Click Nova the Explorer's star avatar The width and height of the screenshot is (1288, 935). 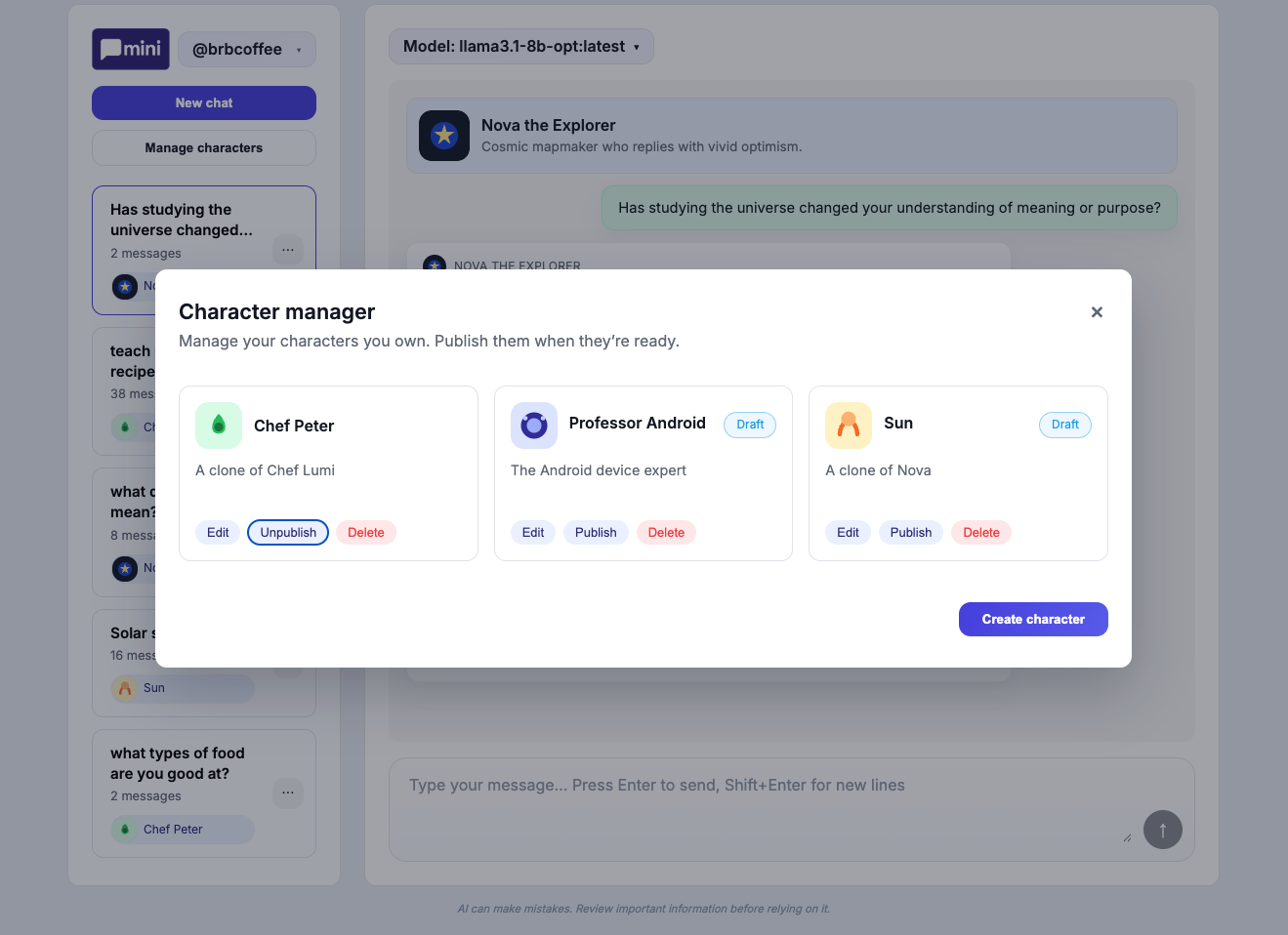coord(444,136)
